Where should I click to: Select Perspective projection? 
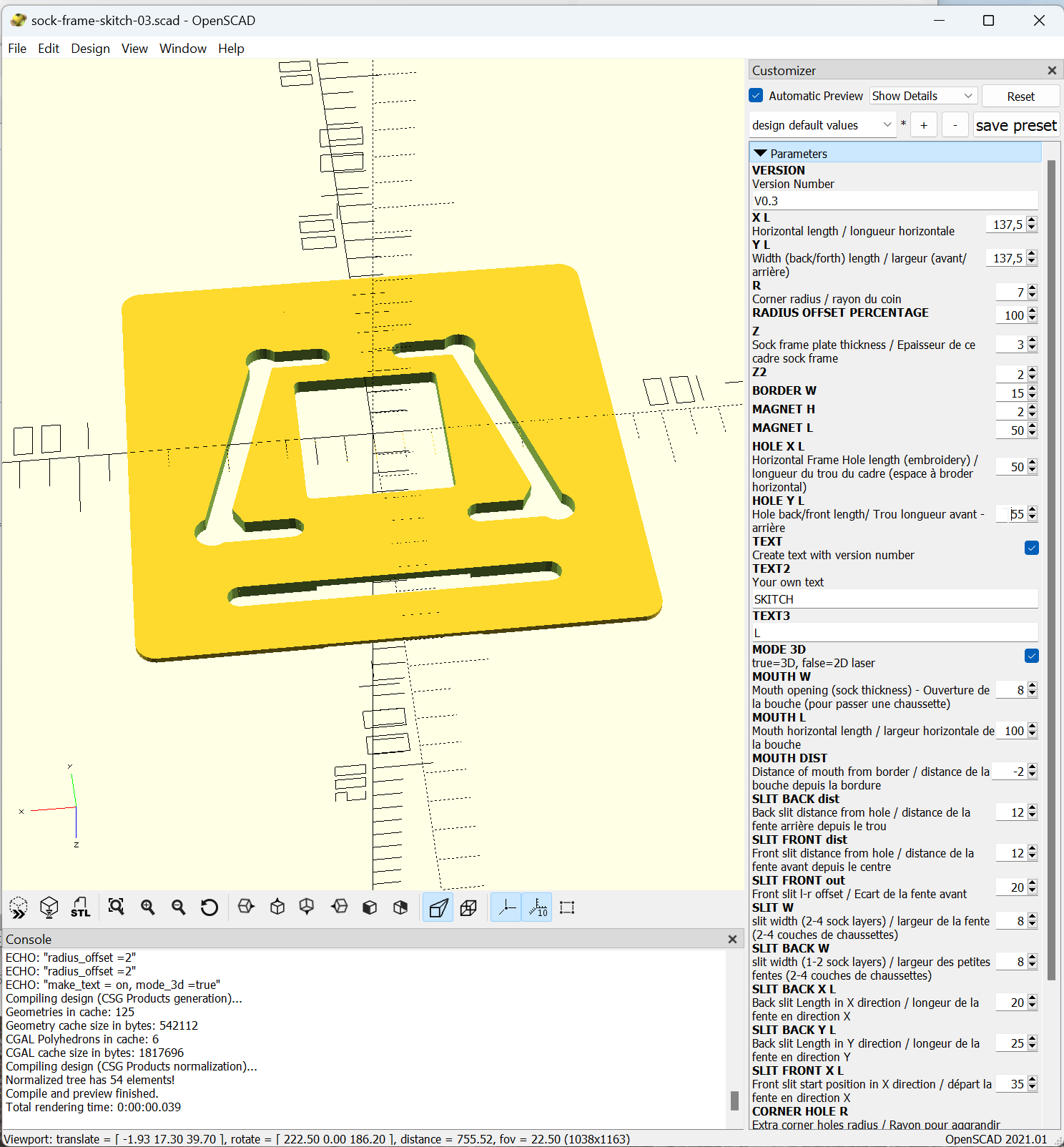(438, 907)
